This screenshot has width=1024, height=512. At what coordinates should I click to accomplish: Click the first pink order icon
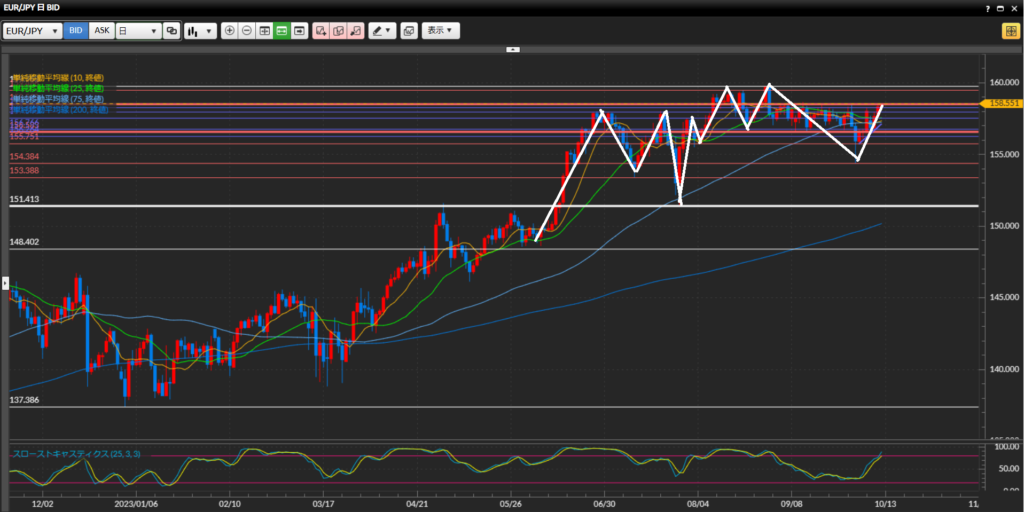coord(321,31)
